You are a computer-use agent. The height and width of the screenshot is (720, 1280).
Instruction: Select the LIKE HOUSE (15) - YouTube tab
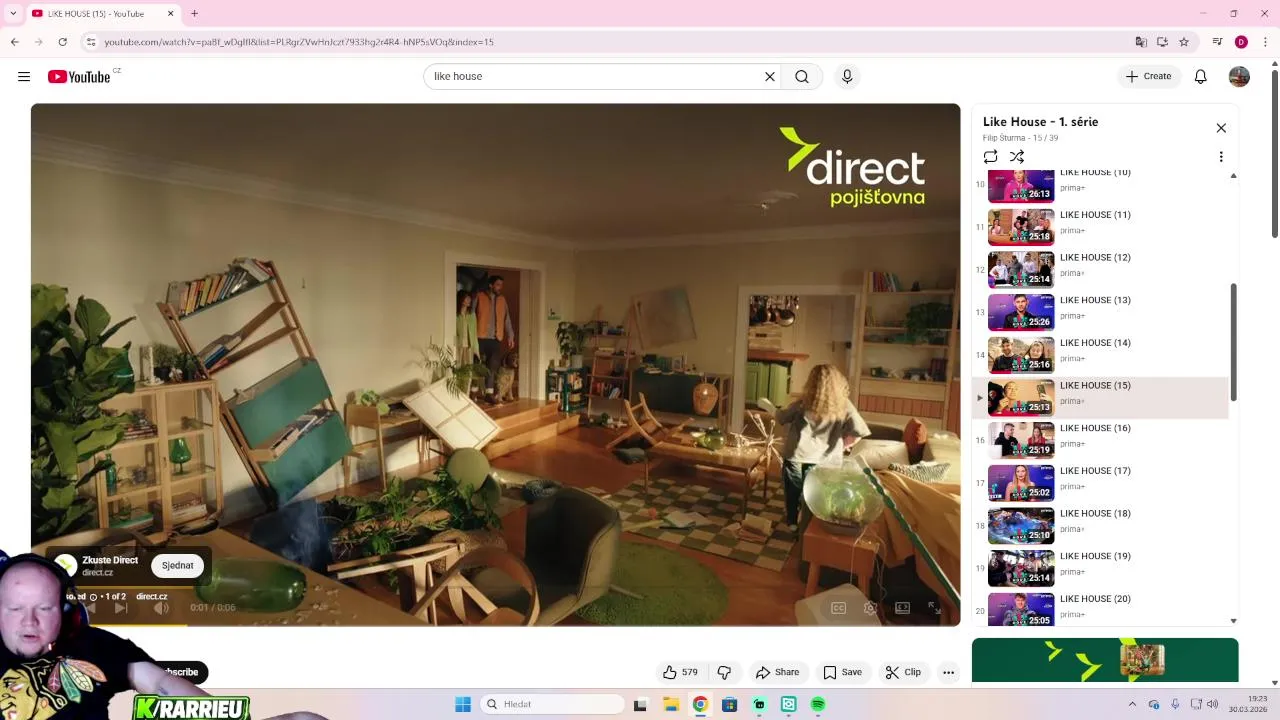tap(103, 13)
